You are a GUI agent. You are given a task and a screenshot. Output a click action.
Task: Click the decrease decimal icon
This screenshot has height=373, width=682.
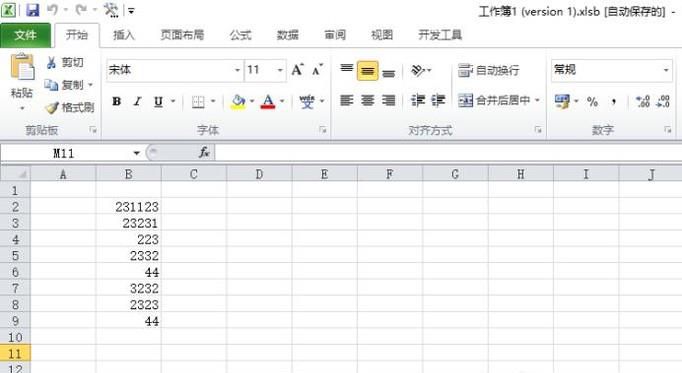pos(663,102)
